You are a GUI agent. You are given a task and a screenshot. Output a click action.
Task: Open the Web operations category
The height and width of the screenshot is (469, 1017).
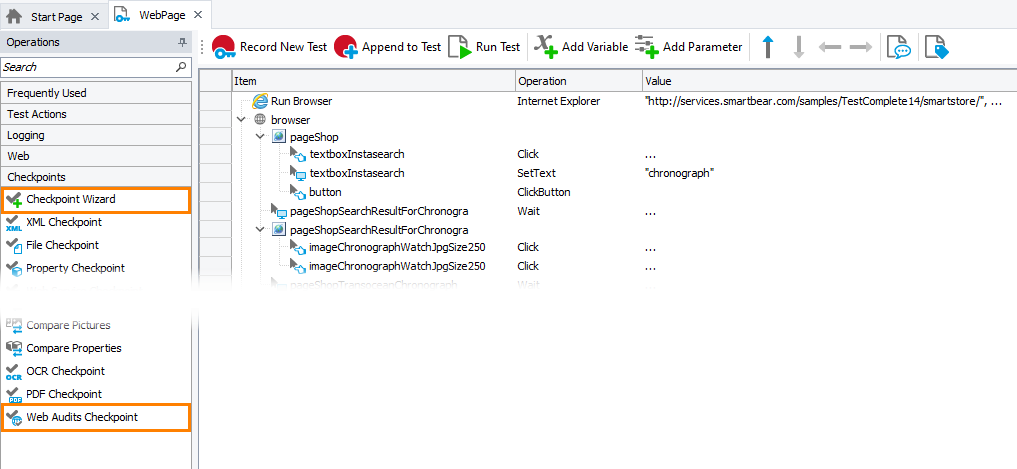tap(96, 156)
